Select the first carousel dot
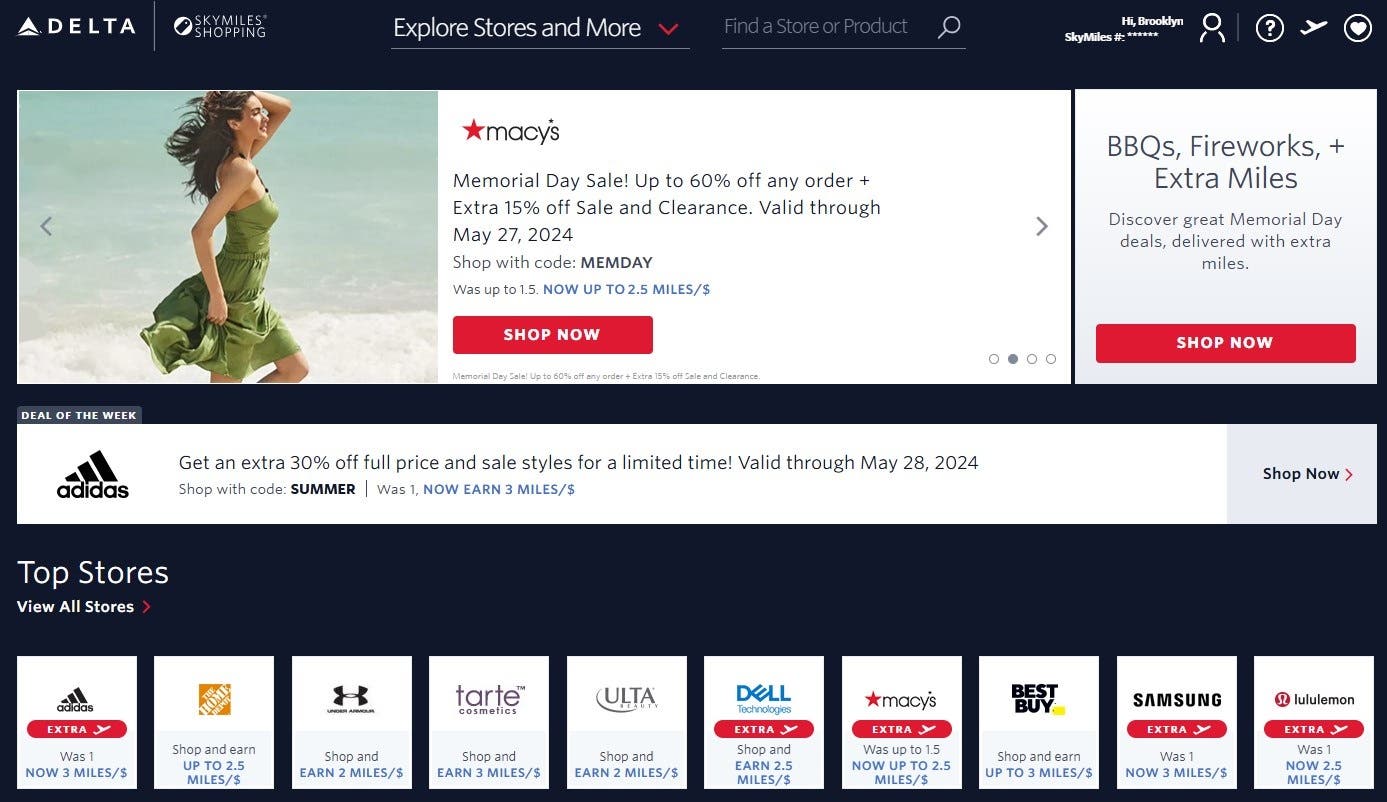1387x802 pixels. point(994,359)
